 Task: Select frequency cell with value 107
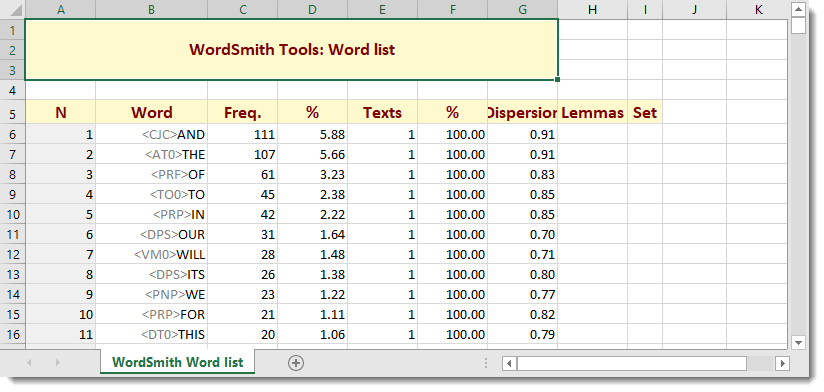coord(242,154)
